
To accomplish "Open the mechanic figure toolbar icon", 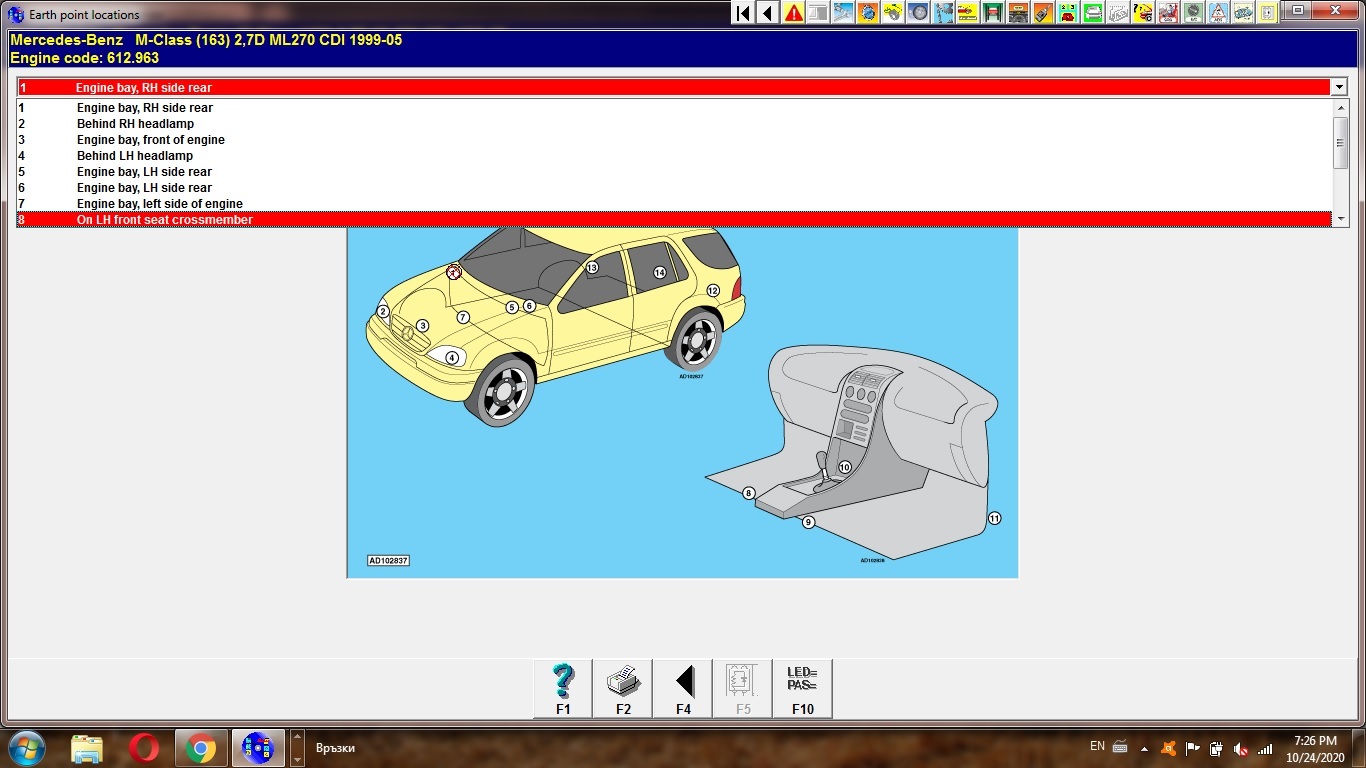I will click(x=943, y=13).
